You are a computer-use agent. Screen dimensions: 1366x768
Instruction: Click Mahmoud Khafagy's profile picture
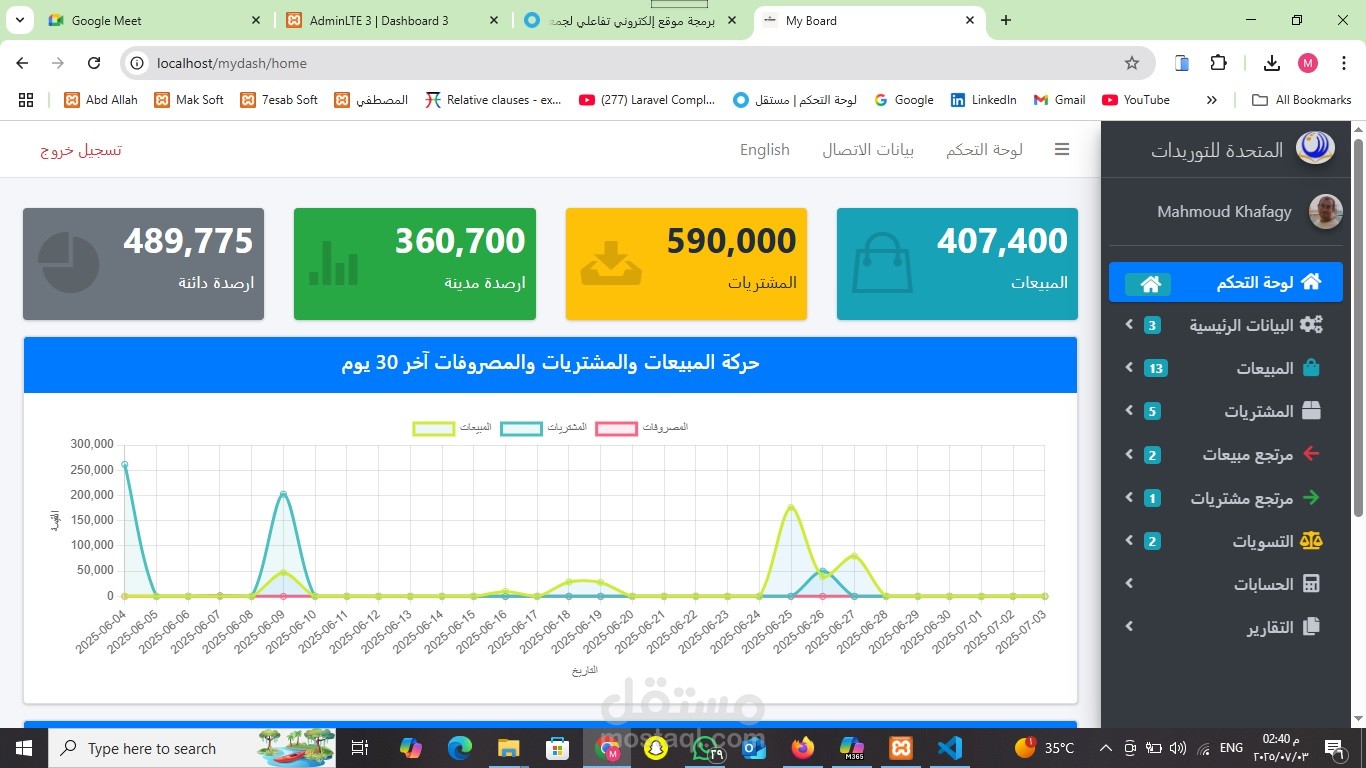pos(1325,211)
